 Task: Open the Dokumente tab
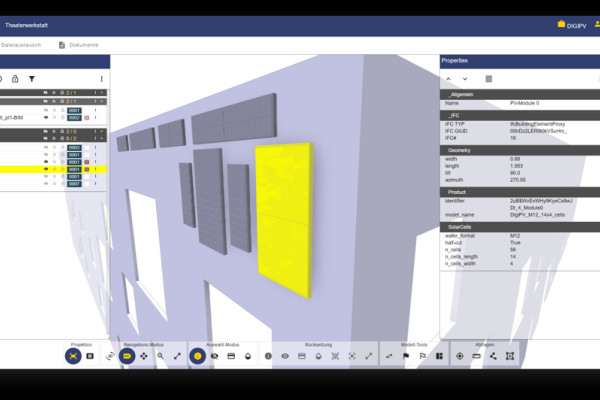tap(78, 45)
